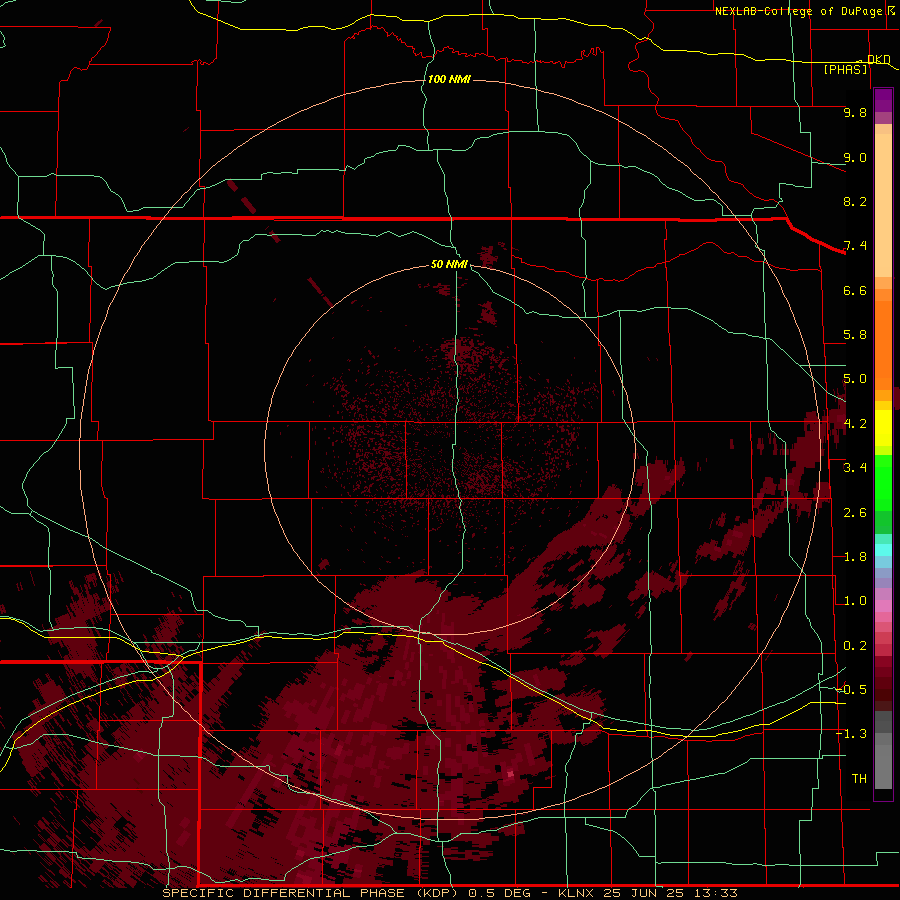Click the 9.0 value on the color scale
The width and height of the screenshot is (900, 900).
pos(855,157)
